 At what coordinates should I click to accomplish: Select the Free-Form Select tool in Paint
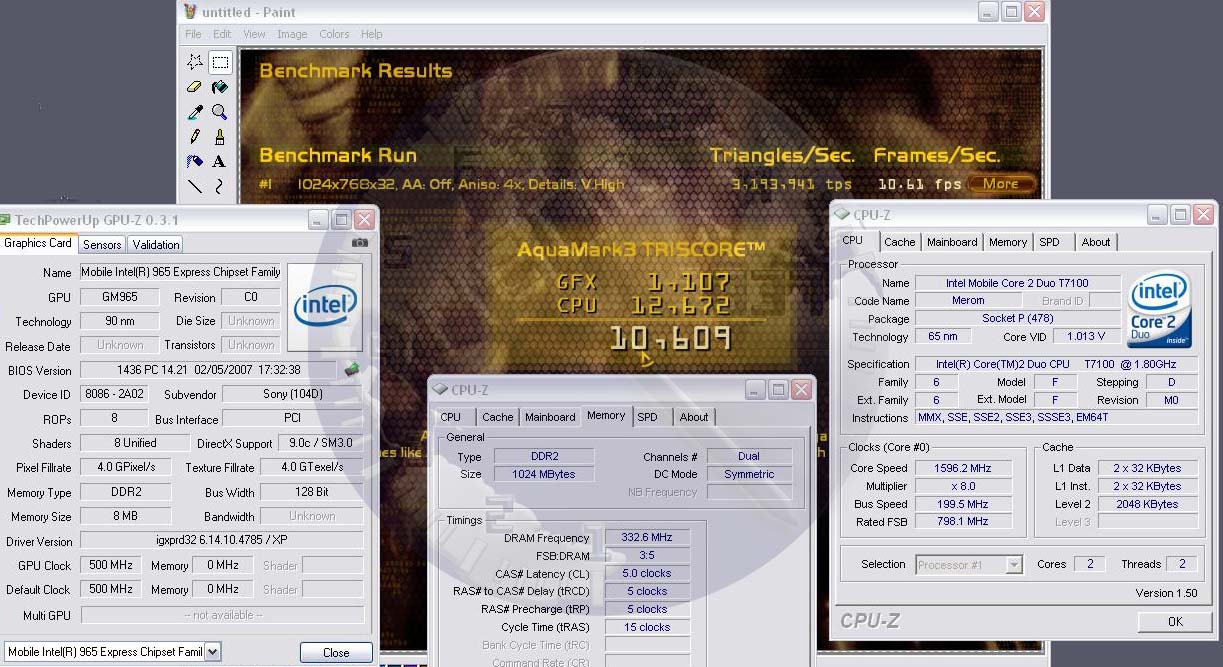click(196, 62)
